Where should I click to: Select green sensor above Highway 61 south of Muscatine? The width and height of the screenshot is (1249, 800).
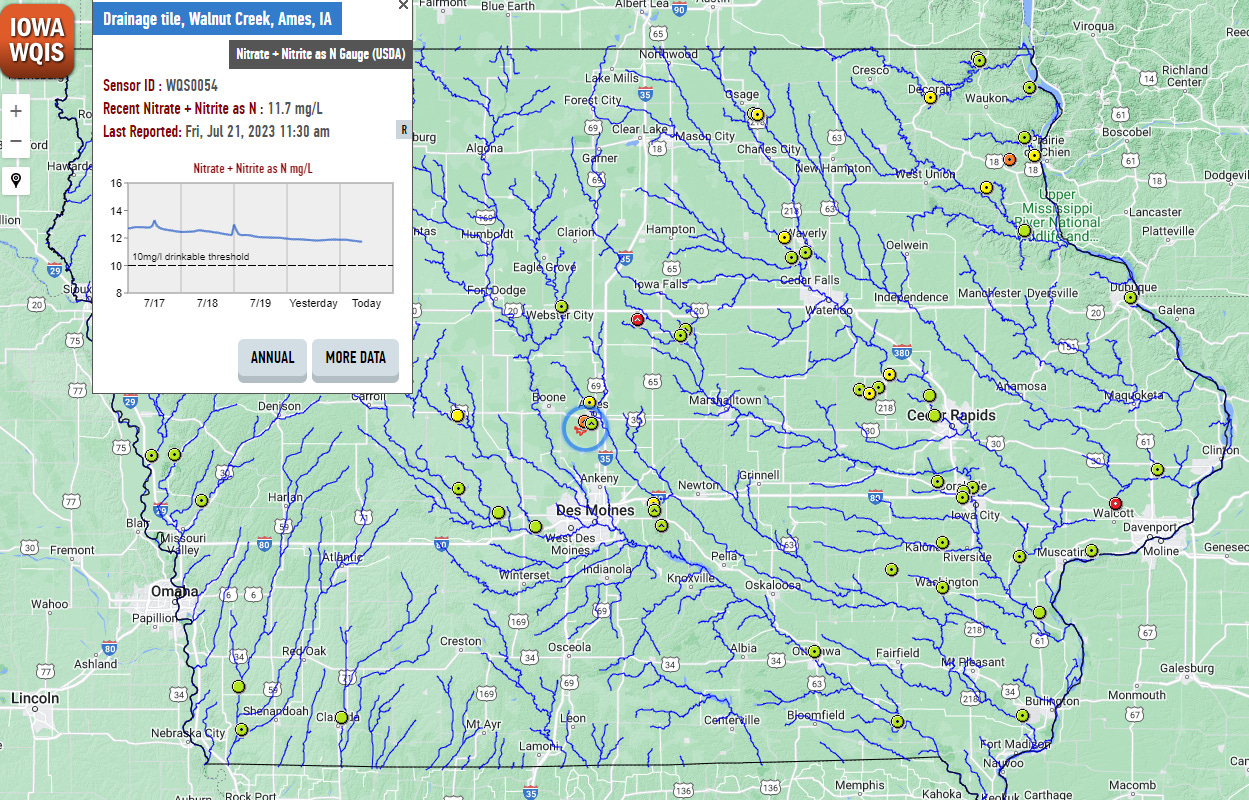pyautogui.click(x=1039, y=612)
